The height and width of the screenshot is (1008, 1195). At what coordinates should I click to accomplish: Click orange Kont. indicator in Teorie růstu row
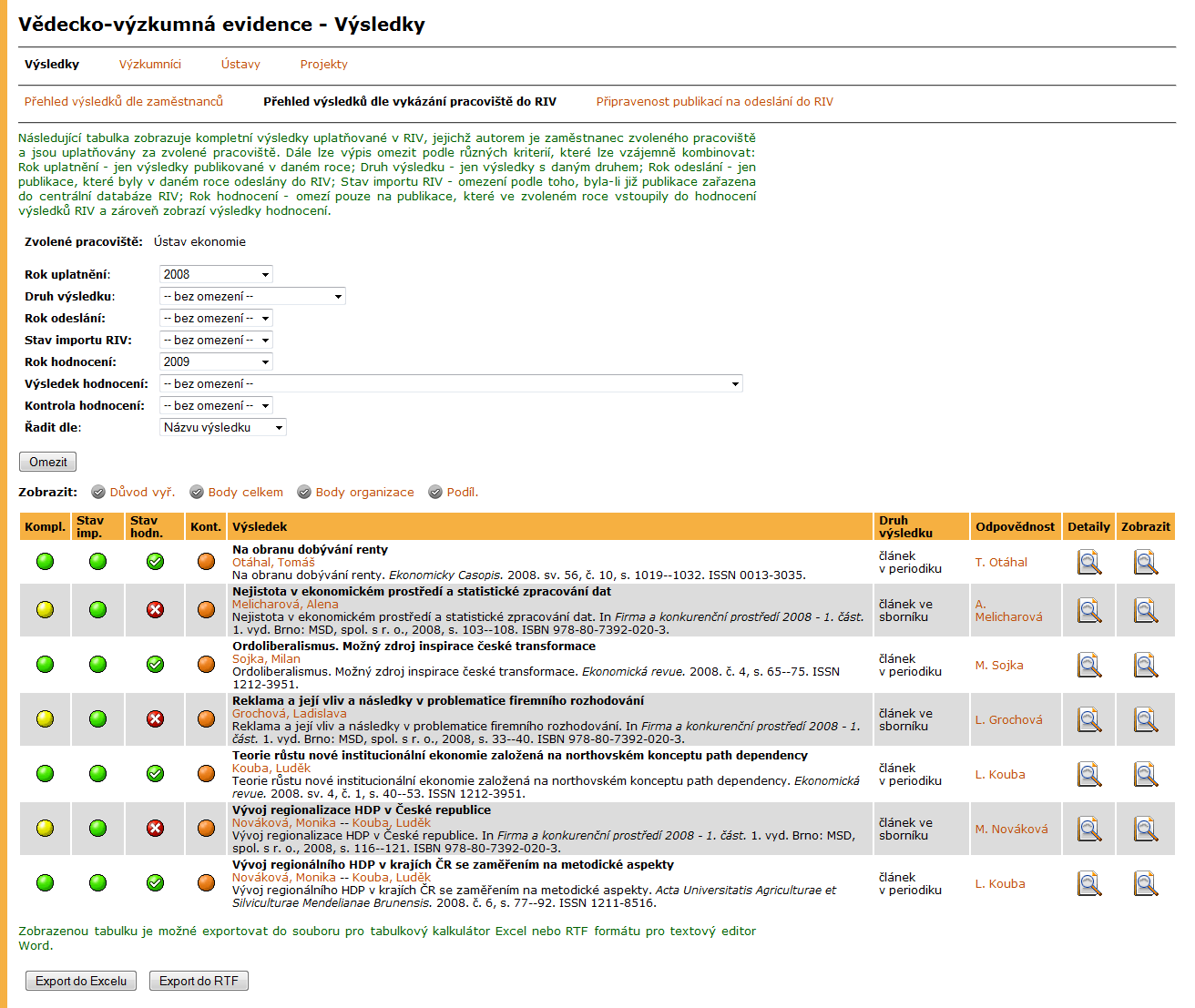[207, 773]
